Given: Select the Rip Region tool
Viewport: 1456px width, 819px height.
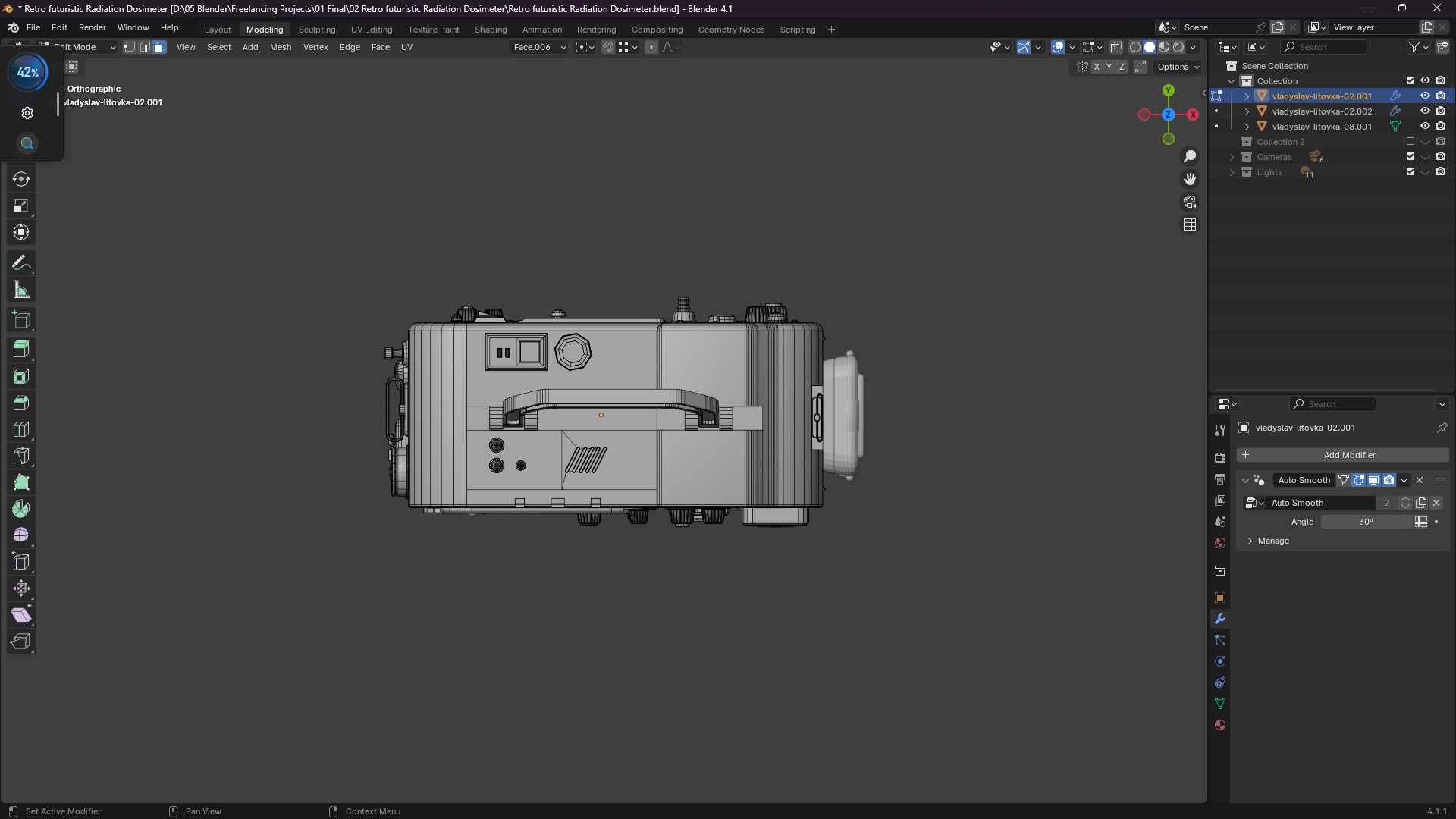Looking at the screenshot, I should pos(21,642).
